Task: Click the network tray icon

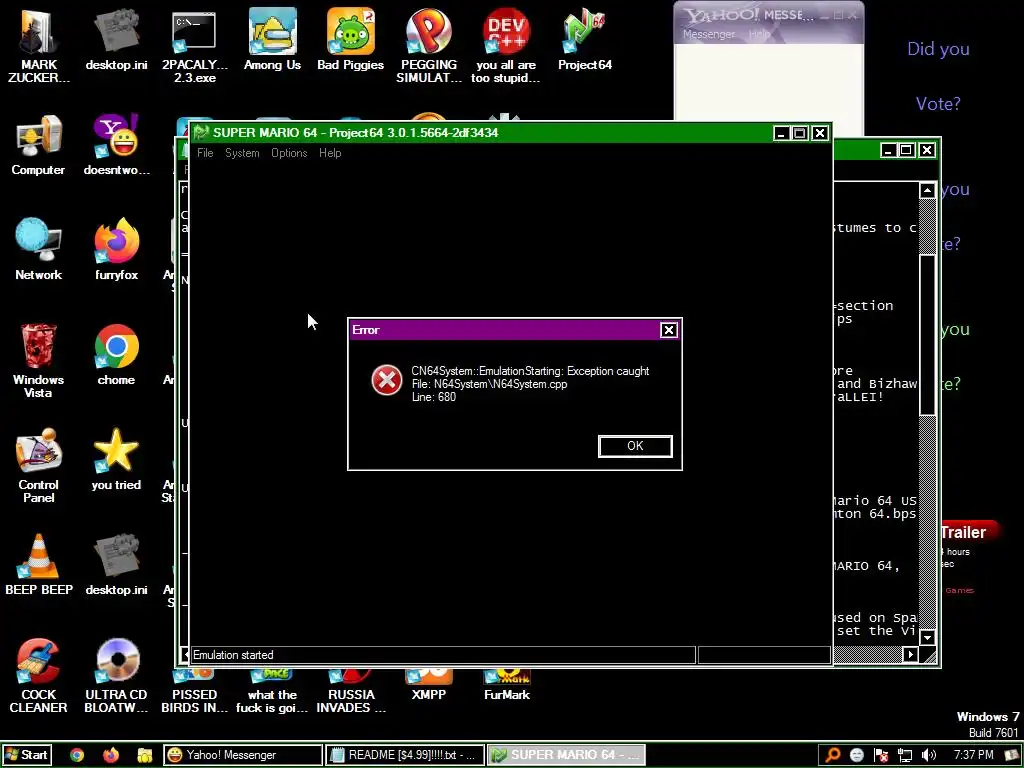Action: (x=904, y=755)
